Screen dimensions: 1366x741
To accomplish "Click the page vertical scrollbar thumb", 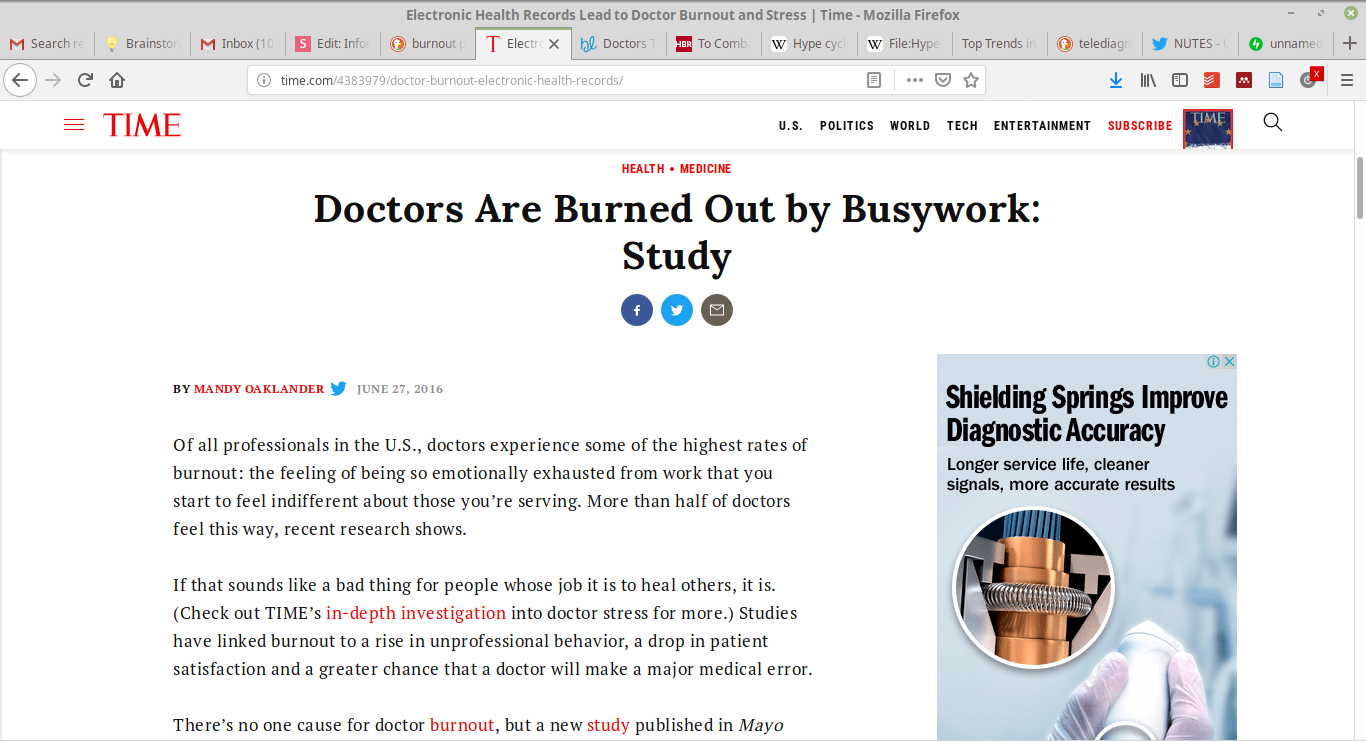I will coord(1359,187).
